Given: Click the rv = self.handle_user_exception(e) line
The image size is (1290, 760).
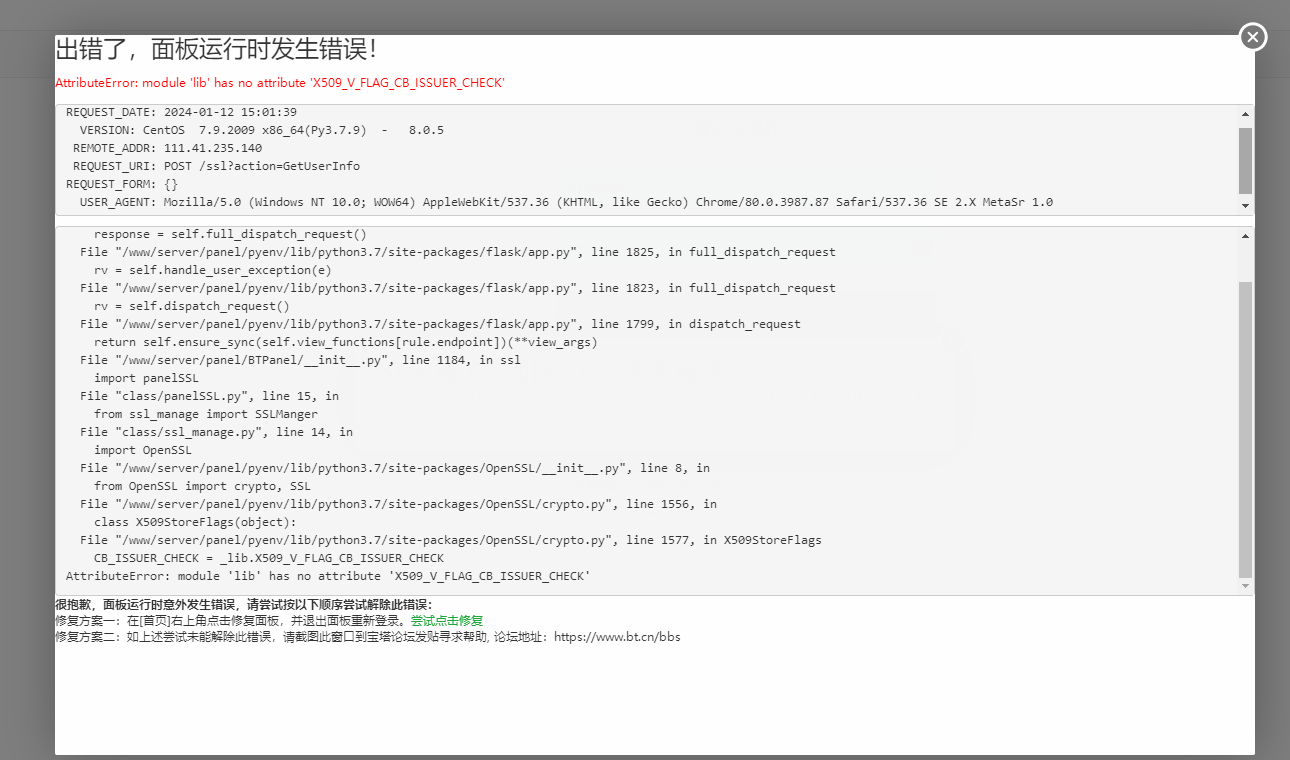Looking at the screenshot, I should click(213, 270).
